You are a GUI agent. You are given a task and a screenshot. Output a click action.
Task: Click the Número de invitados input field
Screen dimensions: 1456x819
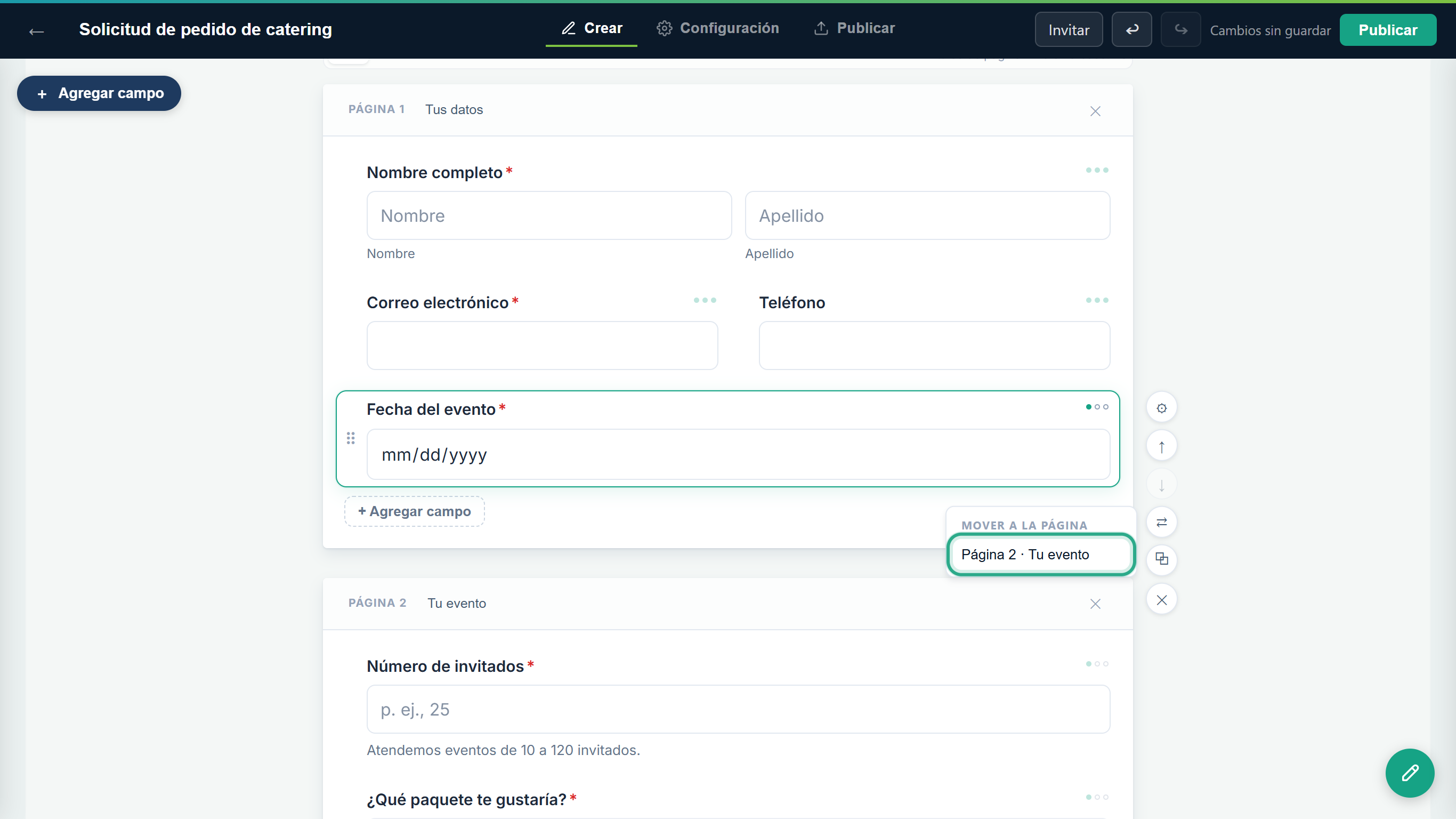(x=738, y=709)
